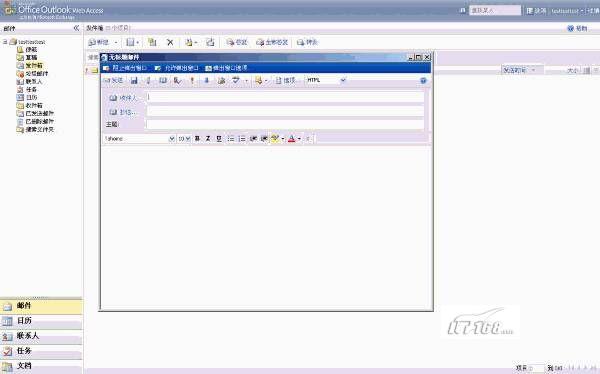Toggle Italic formatting
The width and height of the screenshot is (600, 374).
208,139
